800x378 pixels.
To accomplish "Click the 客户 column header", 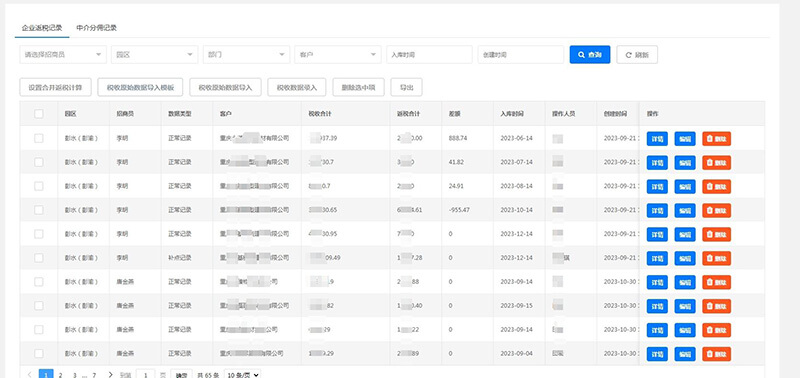I will click(x=226, y=114).
